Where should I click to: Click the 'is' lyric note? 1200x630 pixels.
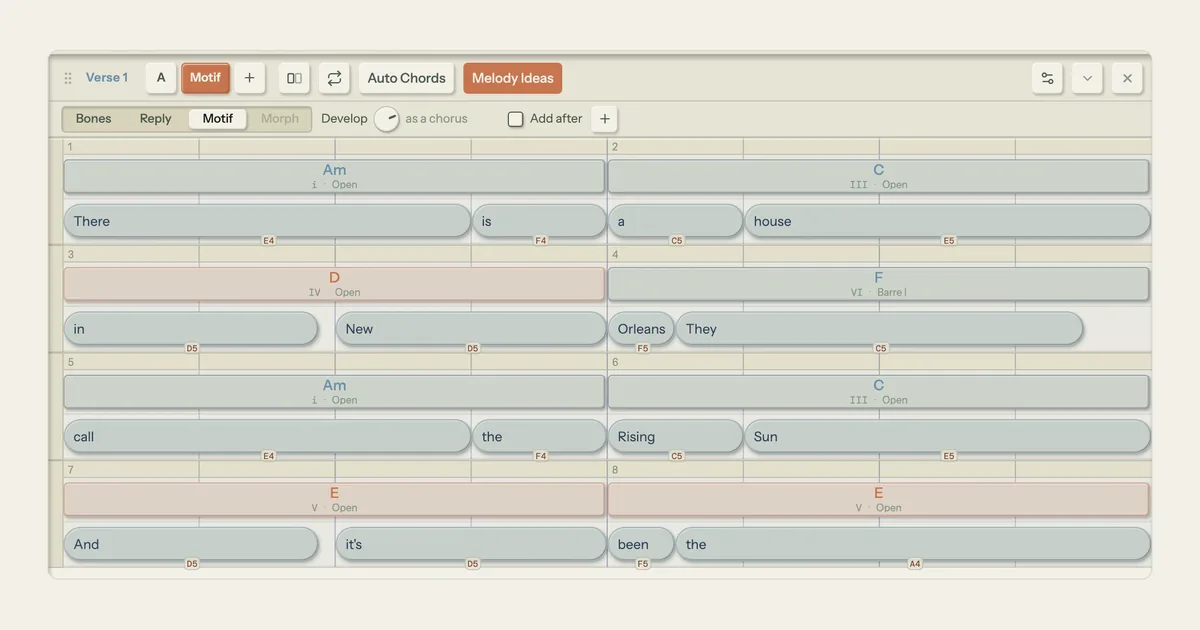539,221
